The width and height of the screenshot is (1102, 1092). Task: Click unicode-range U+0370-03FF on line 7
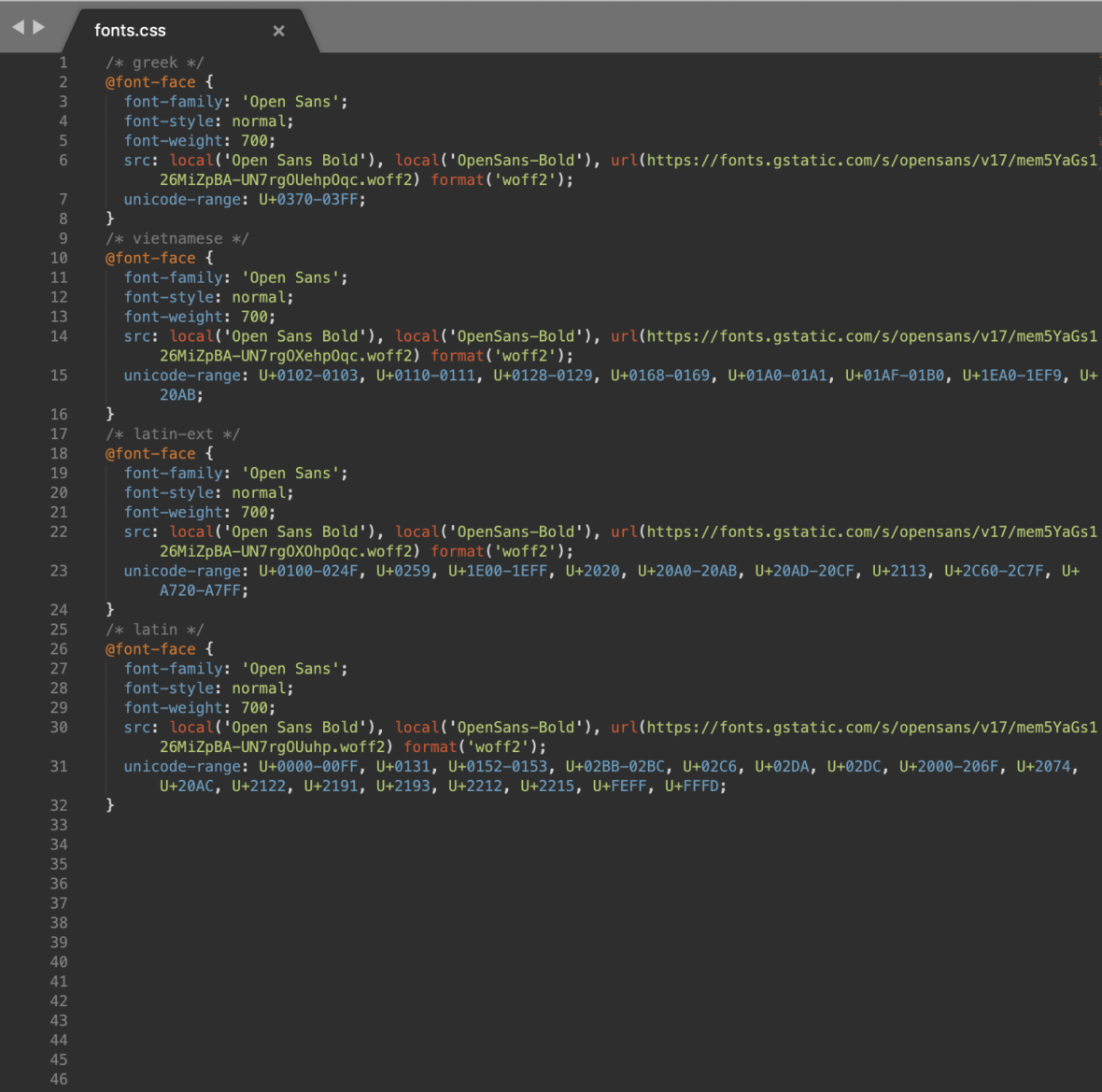pos(308,199)
